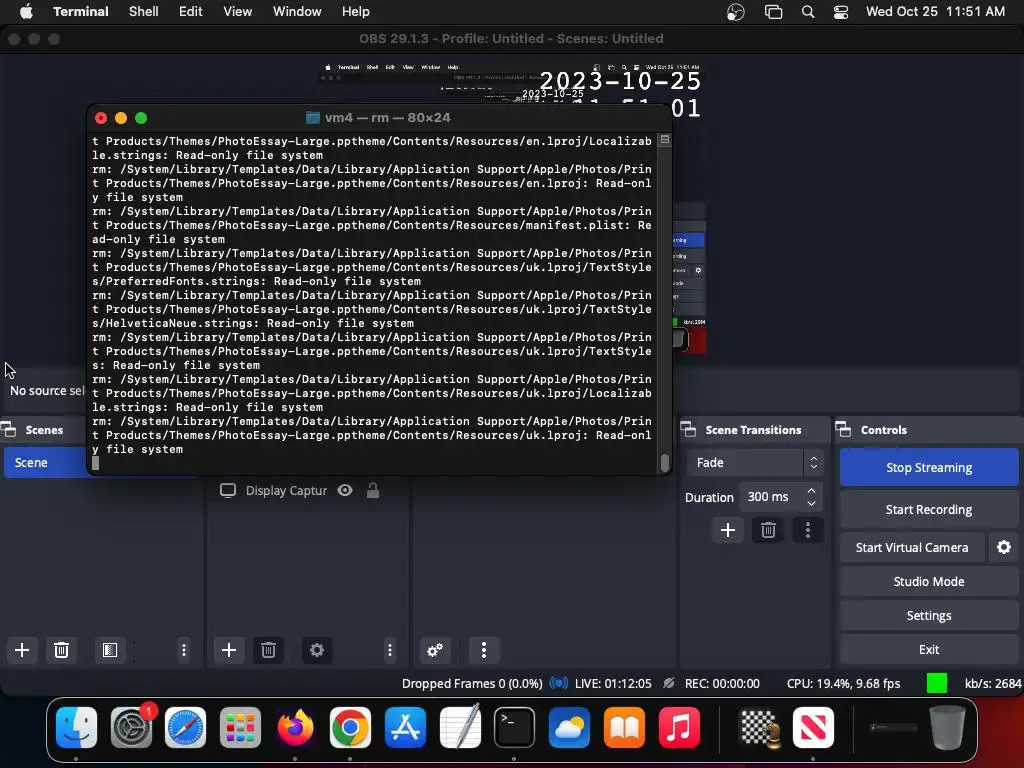The width and height of the screenshot is (1024, 768).
Task: Delete selected scene with trash icon
Action: pos(61,650)
